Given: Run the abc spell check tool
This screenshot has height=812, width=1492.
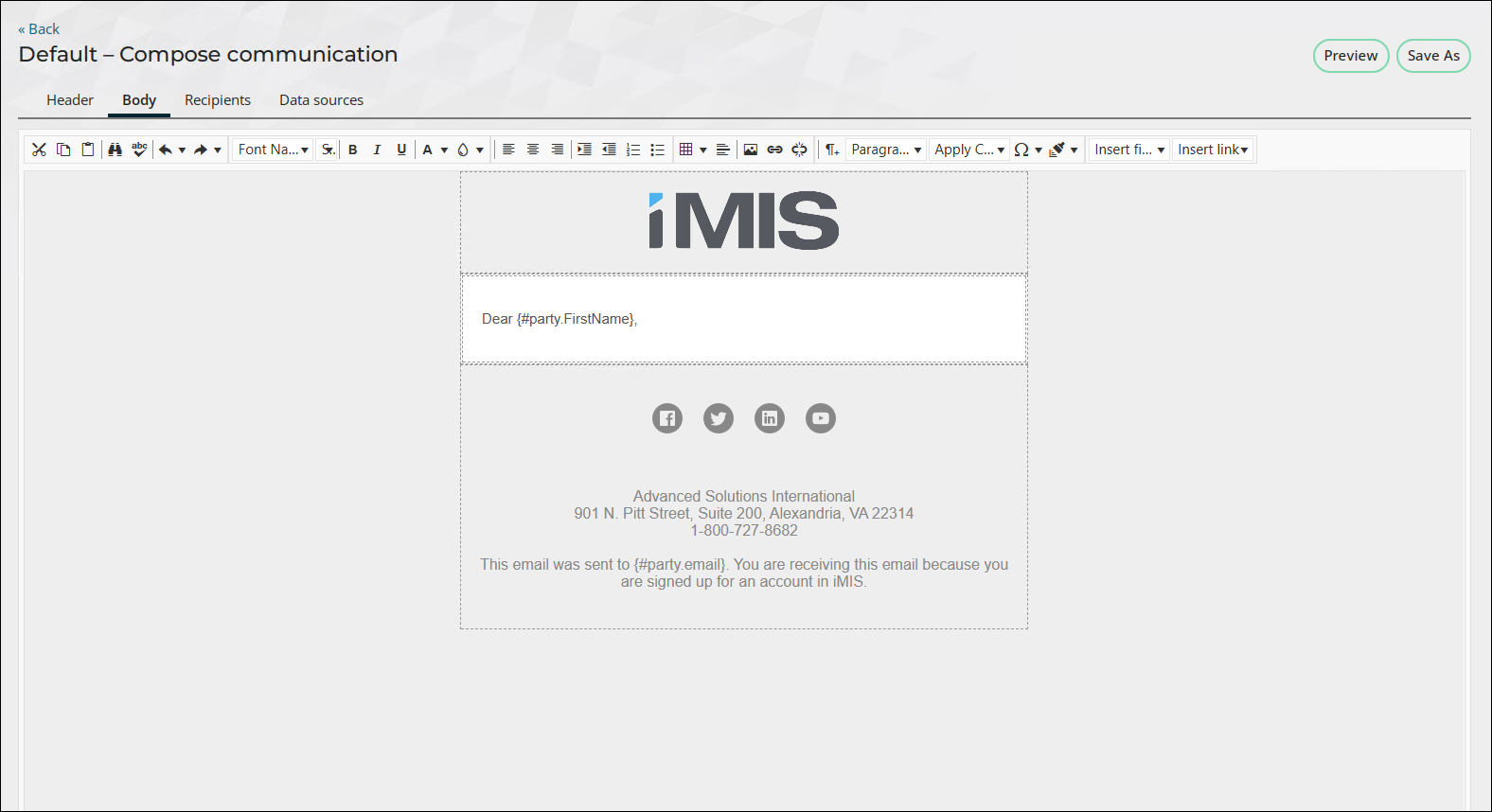Looking at the screenshot, I should 139,150.
